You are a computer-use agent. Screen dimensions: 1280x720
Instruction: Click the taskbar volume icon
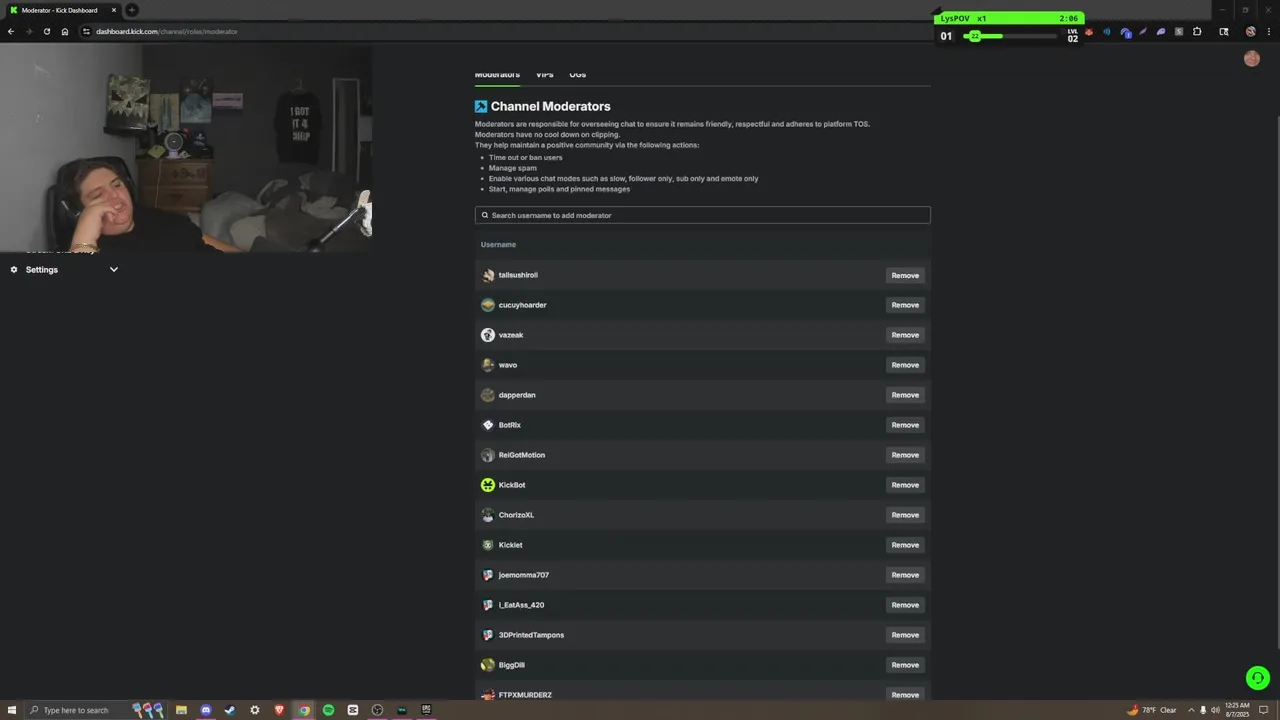pos(1215,710)
